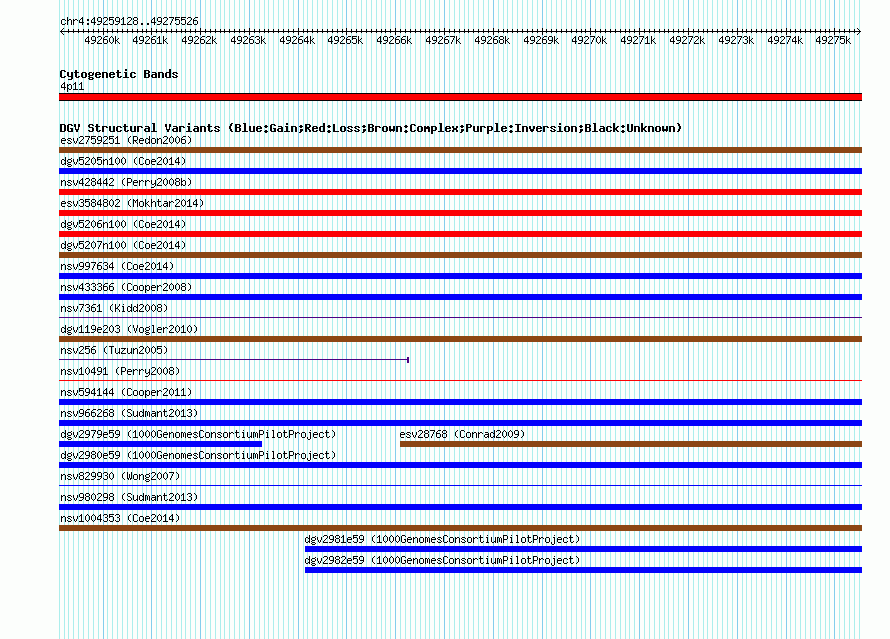
Task: Click the red 4p11 cytogenetic band bar
Action: [x=460, y=97]
